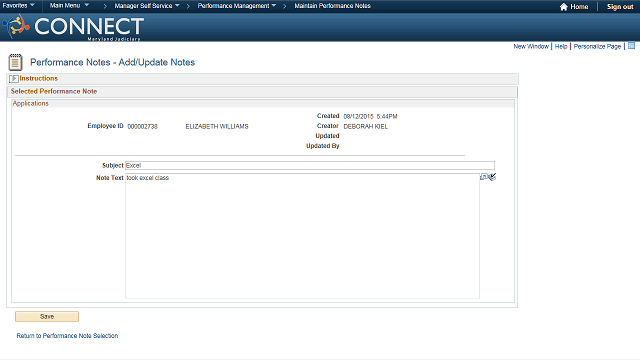This screenshot has height=360, width=640.
Task: Click the Creator name DEBORAH KIEL
Action: coord(366,127)
